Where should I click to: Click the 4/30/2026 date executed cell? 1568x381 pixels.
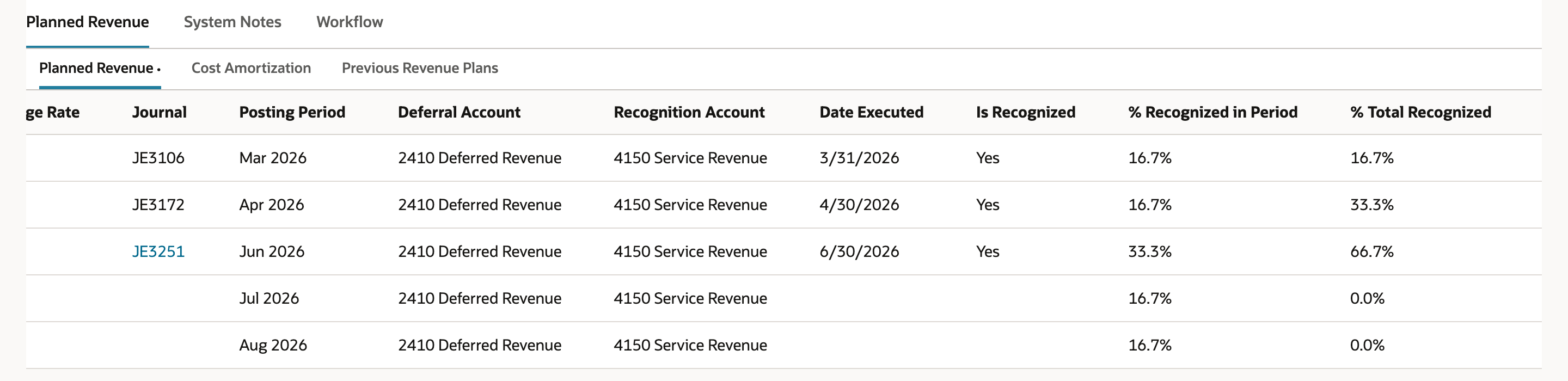[x=859, y=205]
